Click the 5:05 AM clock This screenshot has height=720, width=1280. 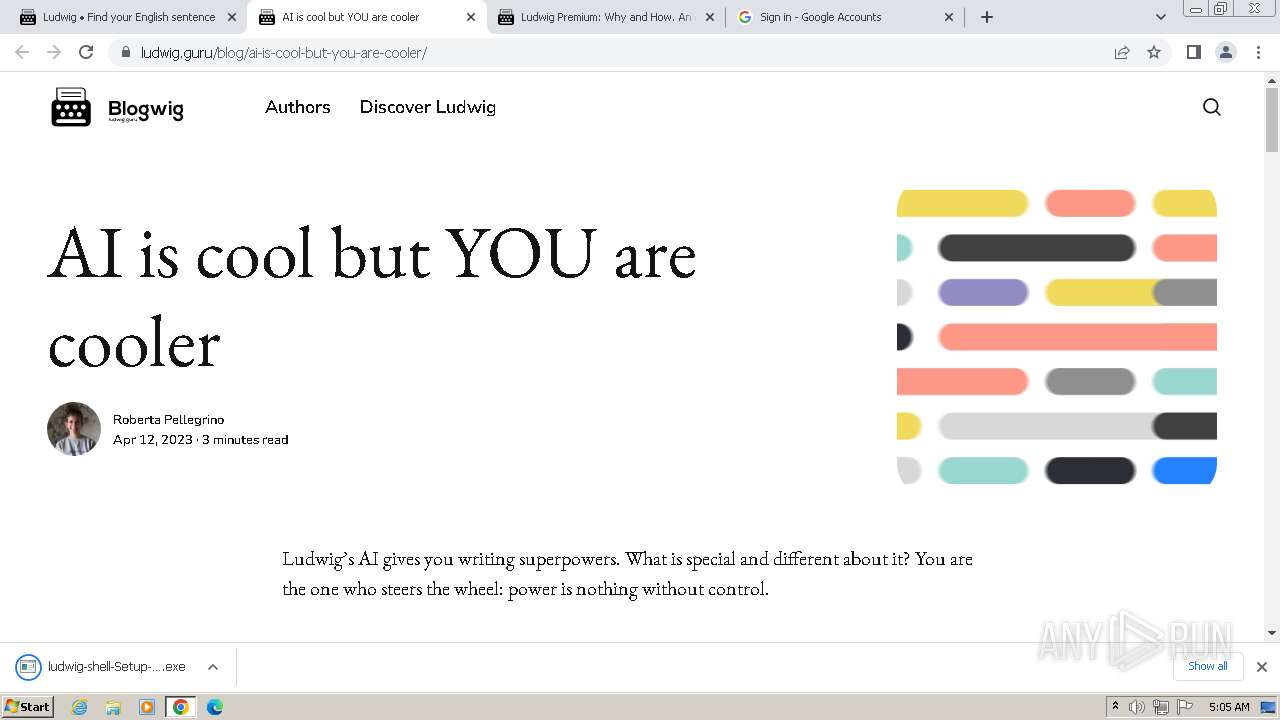[x=1229, y=707]
